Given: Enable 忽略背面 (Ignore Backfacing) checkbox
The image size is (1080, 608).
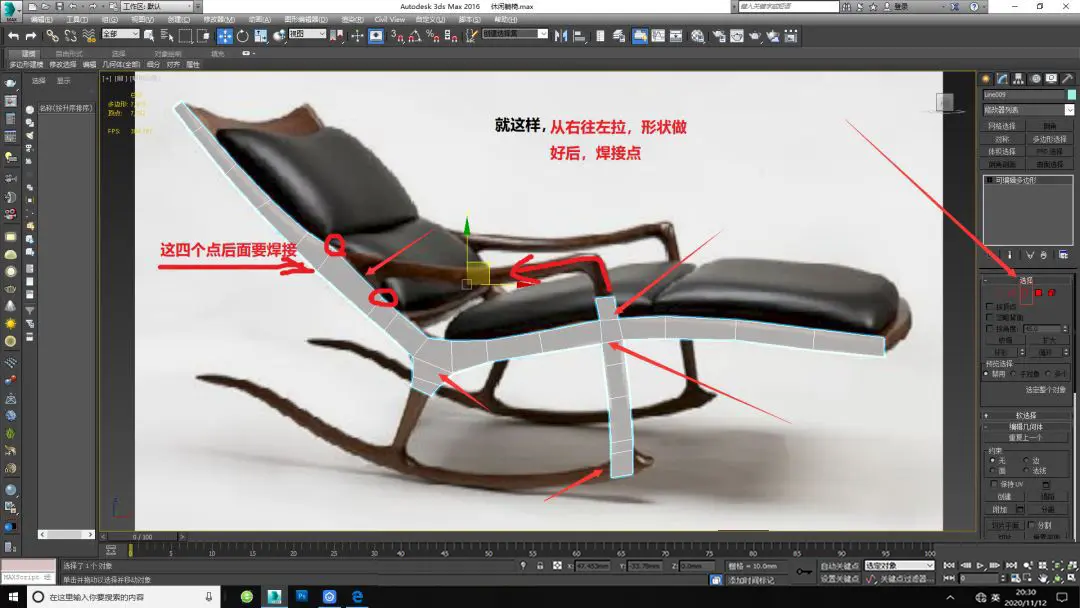Looking at the screenshot, I should pyautogui.click(x=990, y=317).
